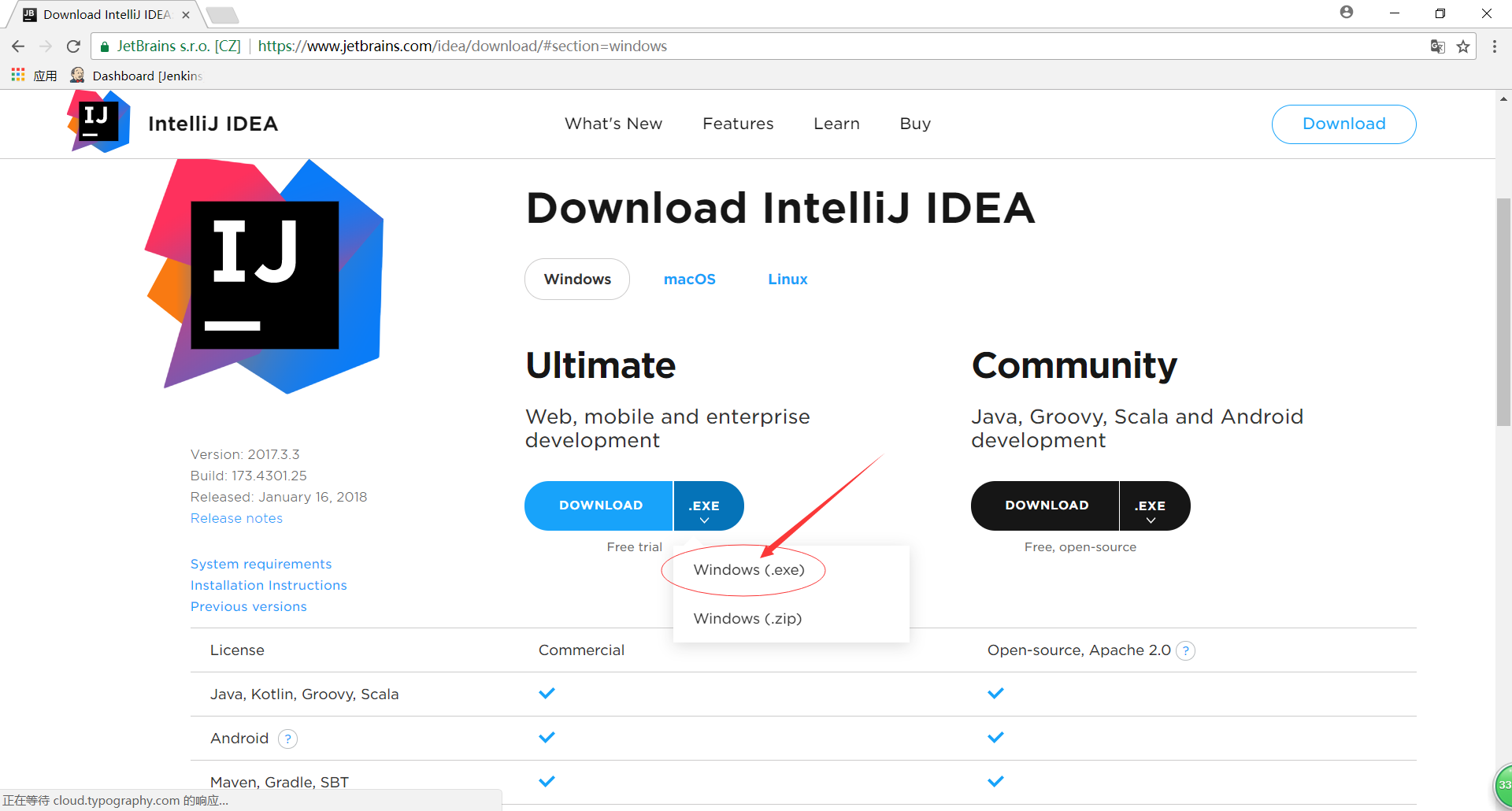This screenshot has height=811, width=1512.
Task: Click Ultimate checkmark in Android row
Action: (x=547, y=738)
